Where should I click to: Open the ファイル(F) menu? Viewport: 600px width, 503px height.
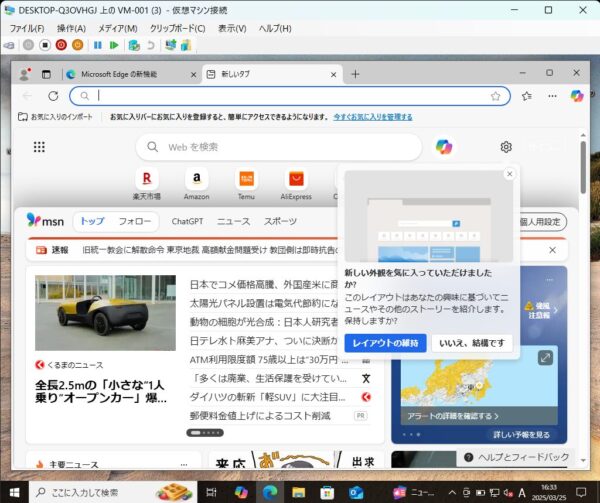[x=27, y=29]
